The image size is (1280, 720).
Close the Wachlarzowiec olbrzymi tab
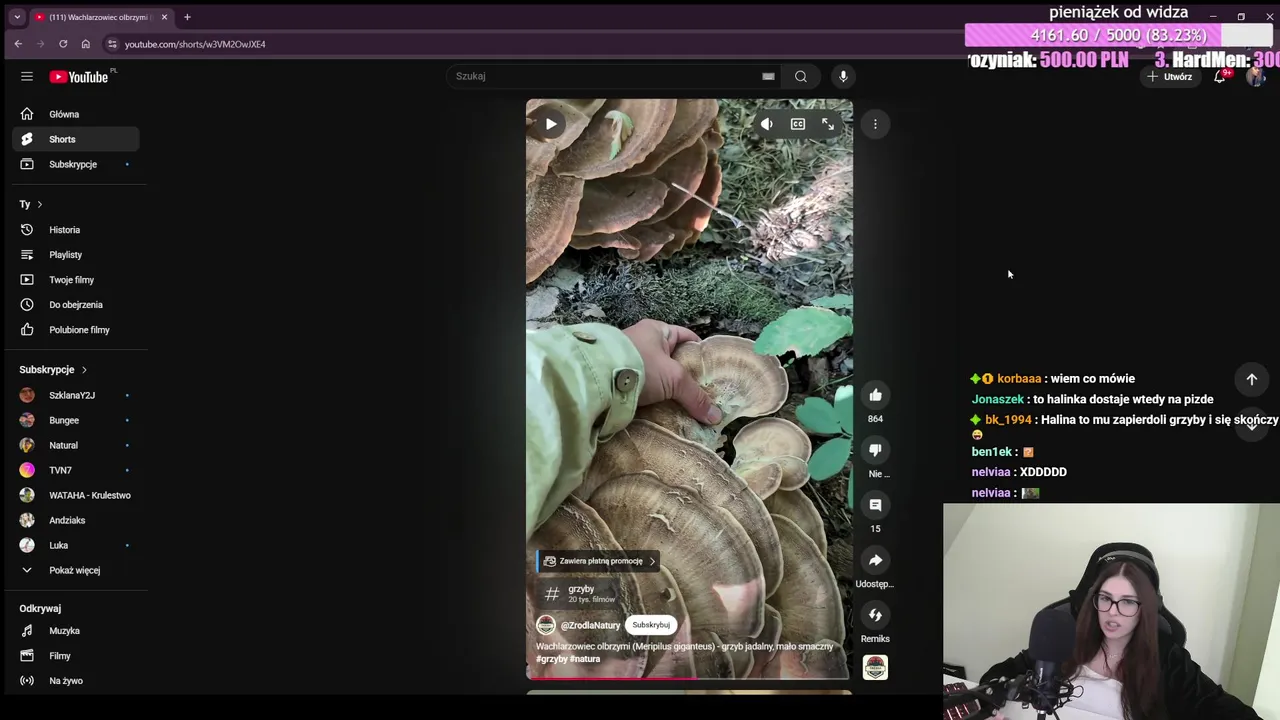tap(164, 17)
